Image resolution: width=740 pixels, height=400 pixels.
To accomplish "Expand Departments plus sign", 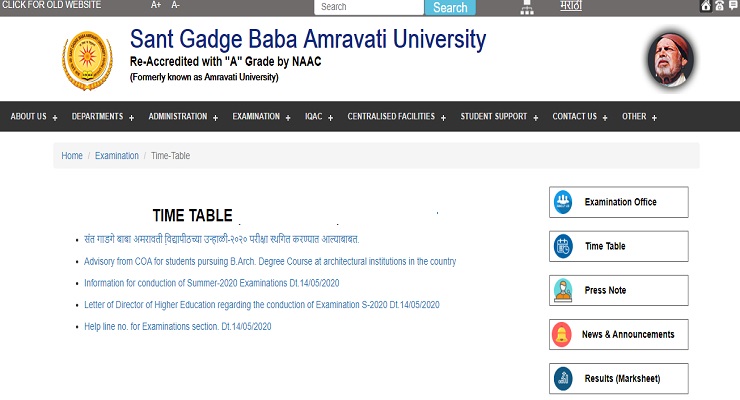I will pos(131,118).
